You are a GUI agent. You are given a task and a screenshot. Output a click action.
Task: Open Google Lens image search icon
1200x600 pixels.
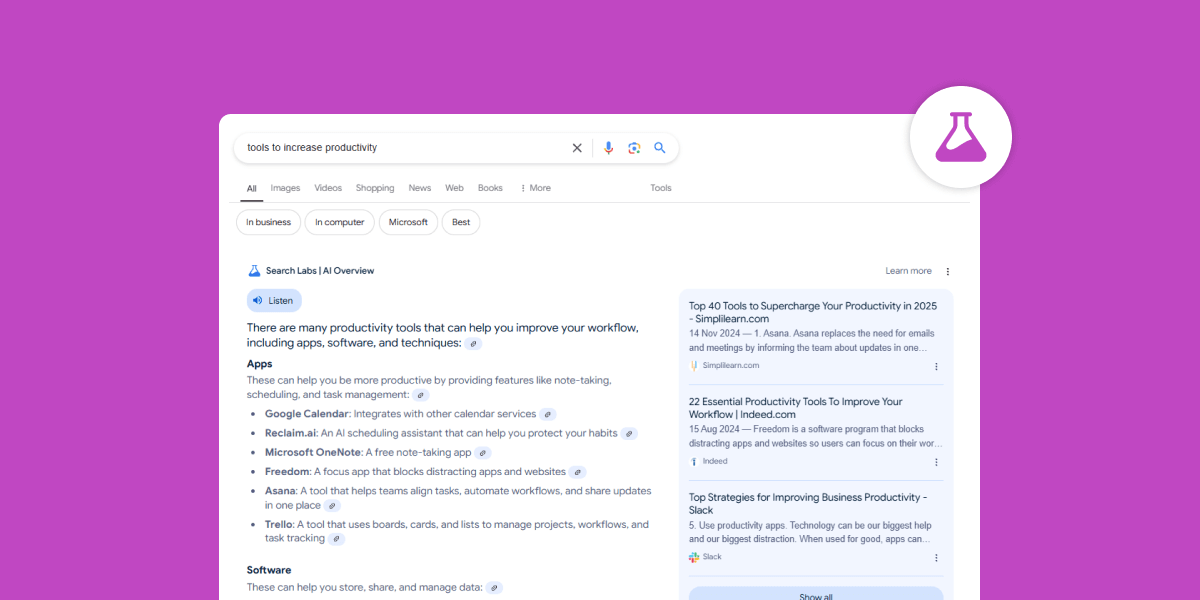(634, 148)
